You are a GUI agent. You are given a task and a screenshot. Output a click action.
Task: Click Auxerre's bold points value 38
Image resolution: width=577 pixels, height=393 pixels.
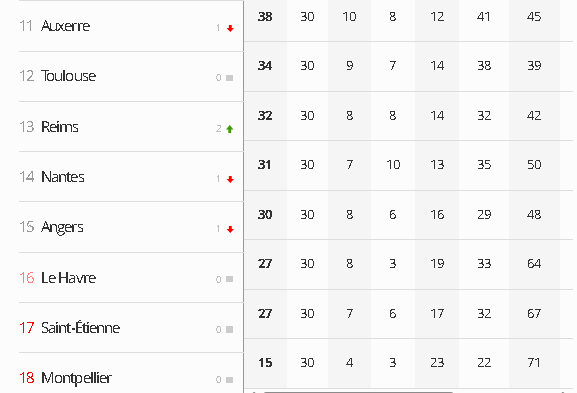265,17
